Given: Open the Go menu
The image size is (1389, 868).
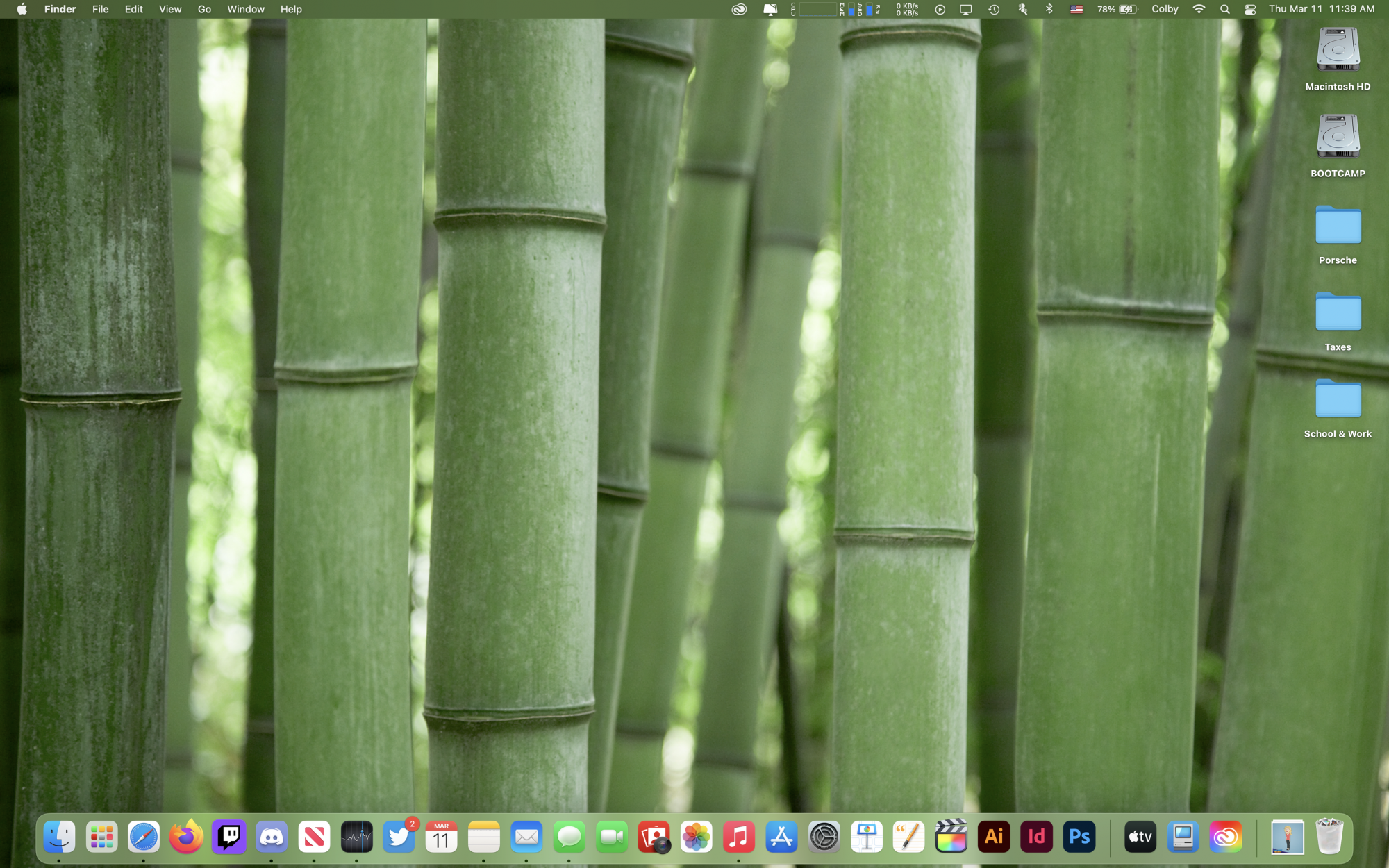Looking at the screenshot, I should (x=204, y=9).
